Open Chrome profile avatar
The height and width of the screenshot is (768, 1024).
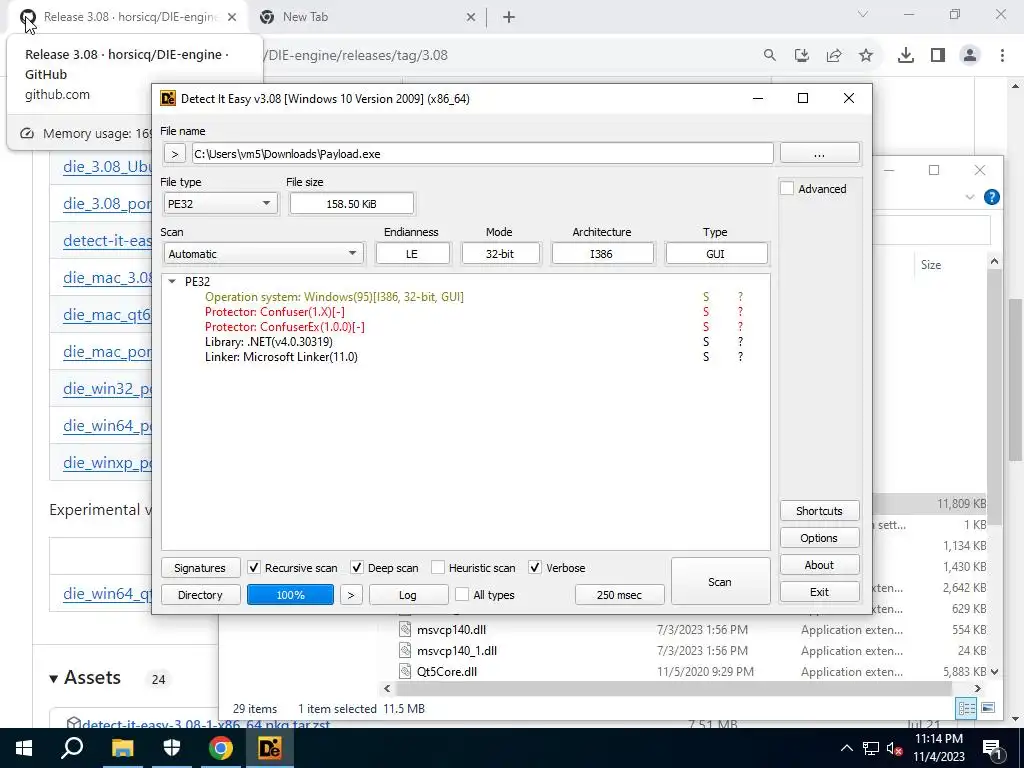tap(970, 56)
